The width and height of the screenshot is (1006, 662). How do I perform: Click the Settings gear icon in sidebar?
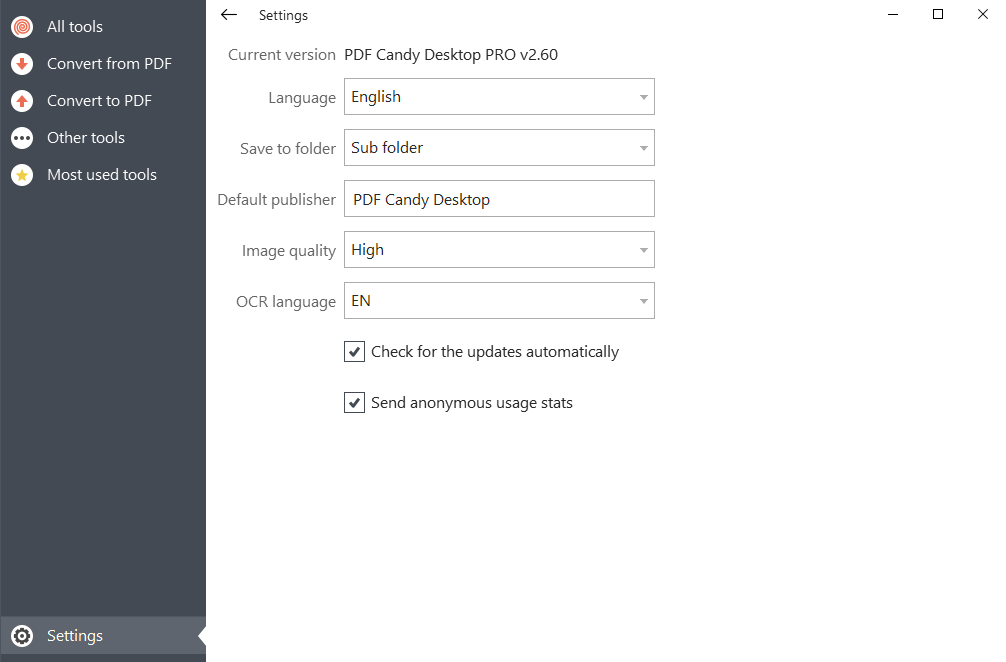(22, 636)
